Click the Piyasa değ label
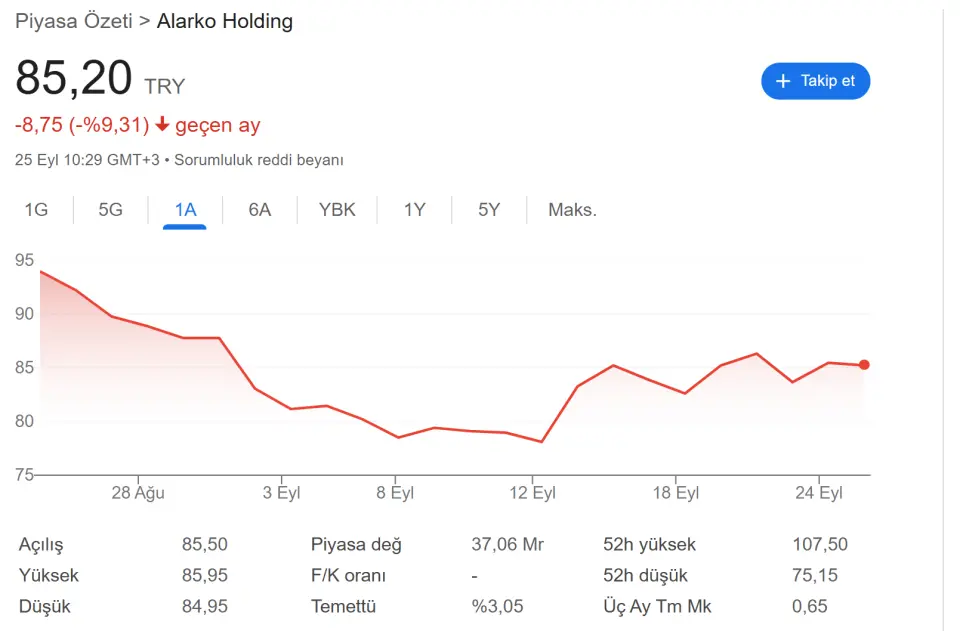Viewport: 960px width, 631px height. [x=356, y=545]
